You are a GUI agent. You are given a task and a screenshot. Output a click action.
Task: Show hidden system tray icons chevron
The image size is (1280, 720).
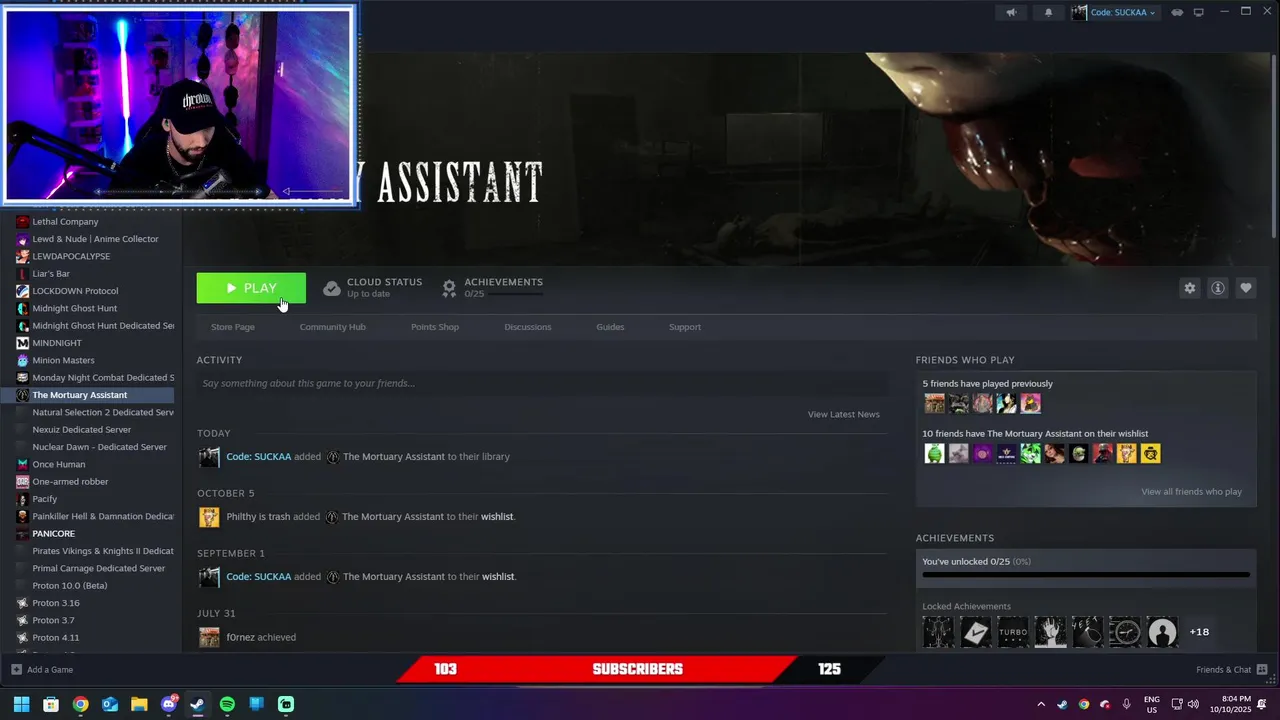pyautogui.click(x=1041, y=704)
